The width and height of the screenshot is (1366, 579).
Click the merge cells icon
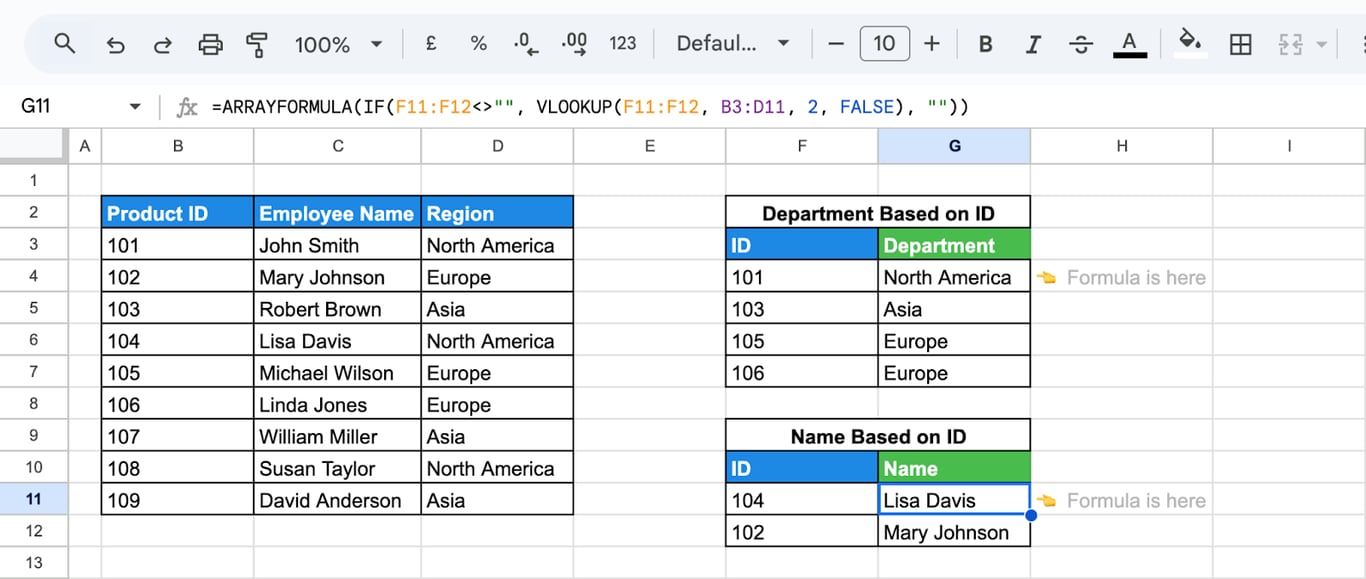1290,44
